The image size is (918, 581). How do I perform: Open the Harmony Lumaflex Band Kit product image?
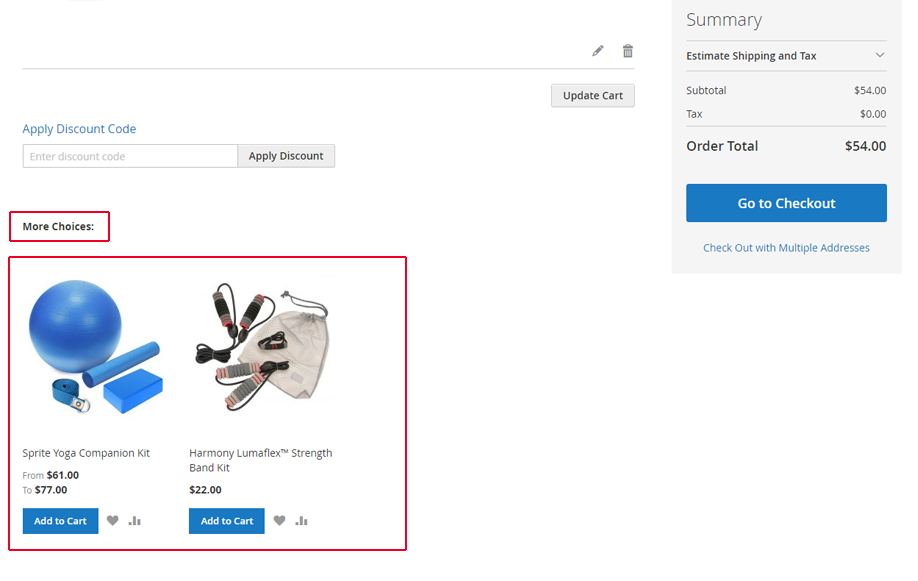coord(262,347)
